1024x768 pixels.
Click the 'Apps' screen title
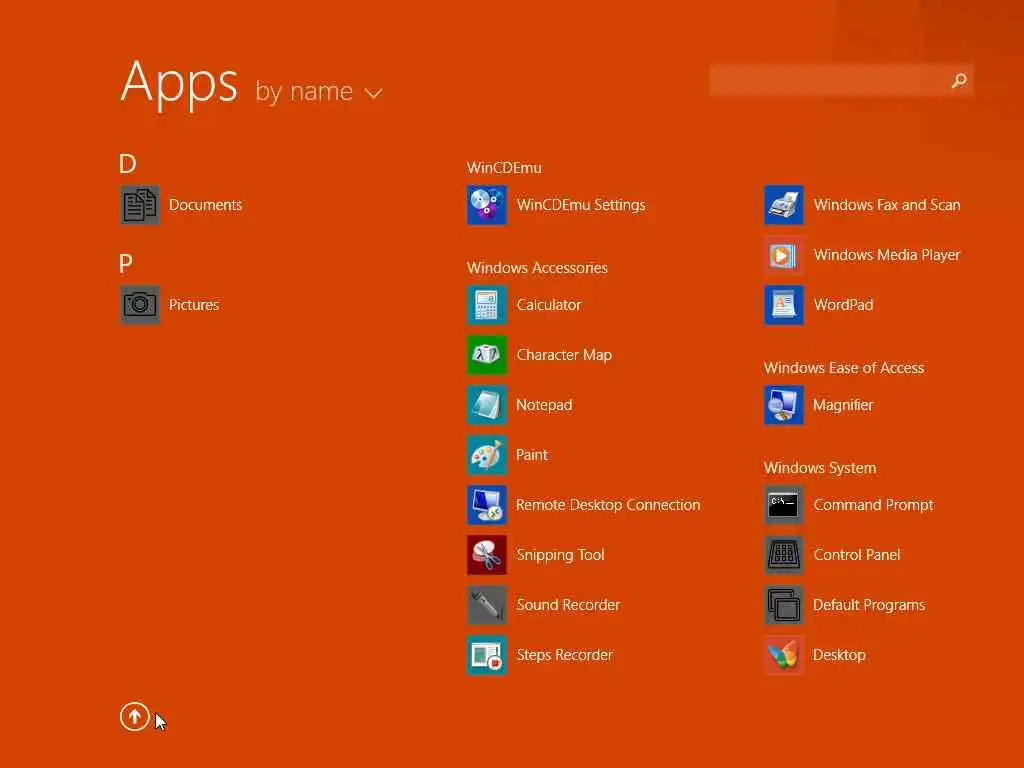tap(179, 84)
